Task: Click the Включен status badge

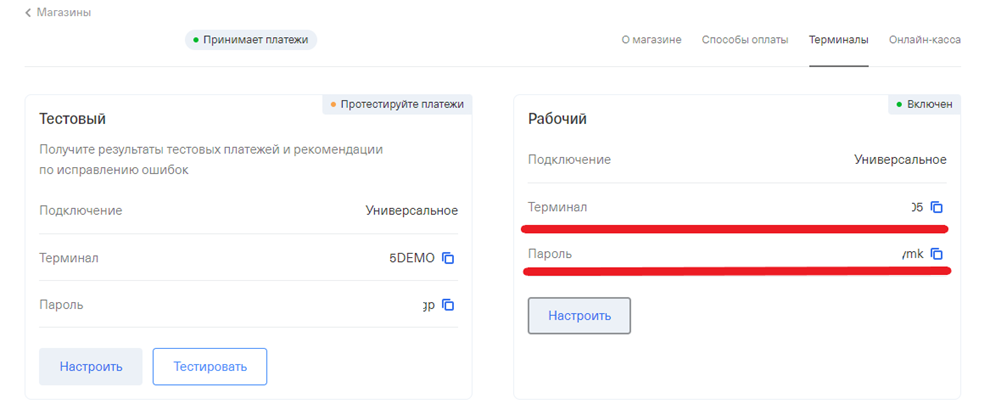Action: (924, 105)
